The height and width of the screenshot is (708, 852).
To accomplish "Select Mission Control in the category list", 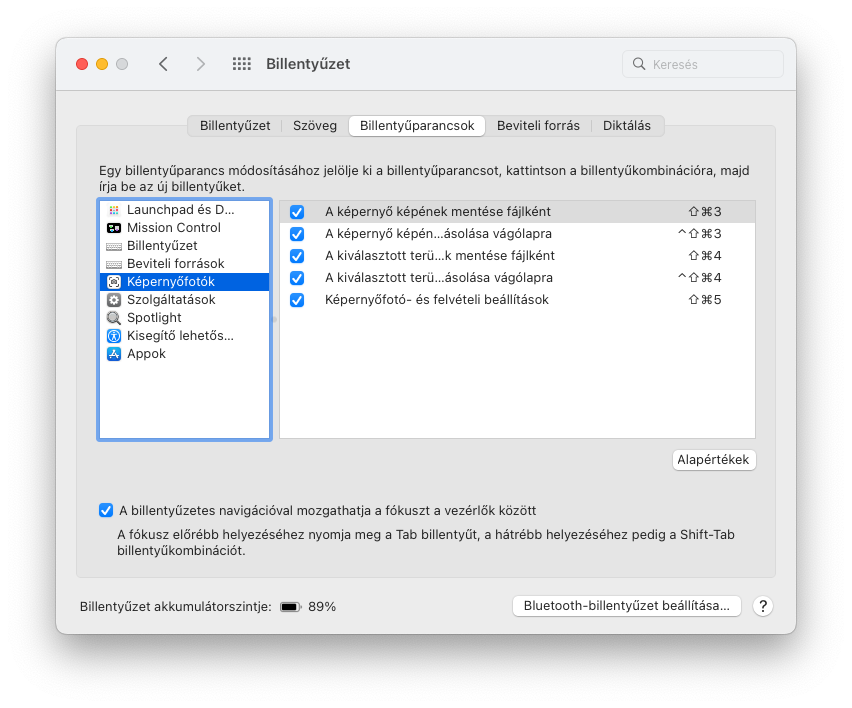I will pyautogui.click(x=184, y=228).
